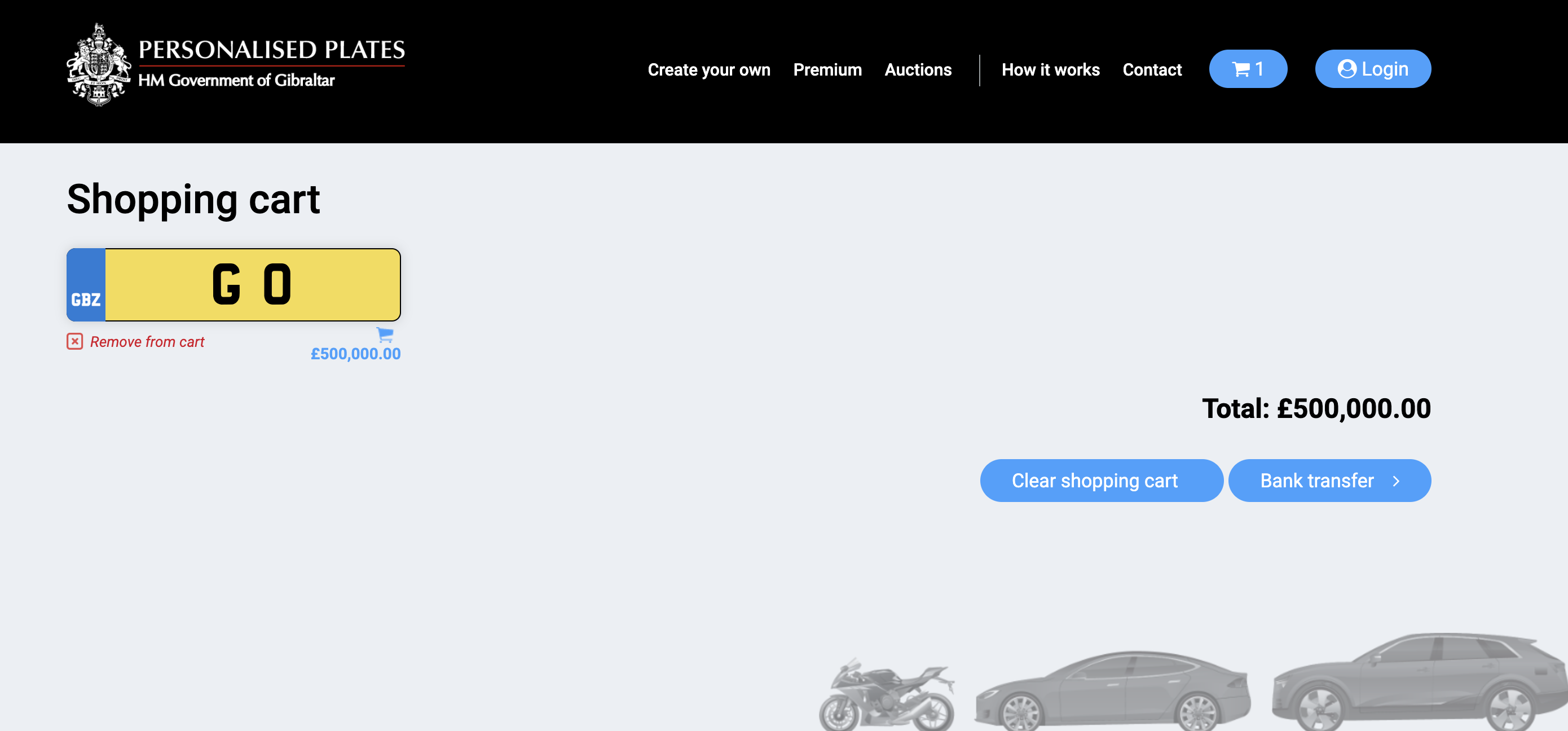Open the Create your own menu item

coord(708,70)
